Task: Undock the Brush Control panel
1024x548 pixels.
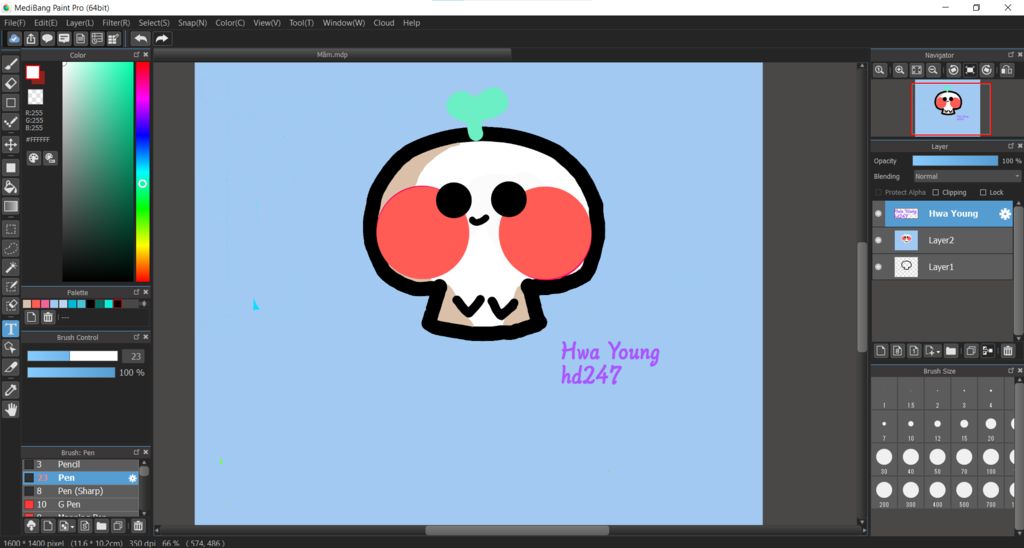Action: [136, 337]
